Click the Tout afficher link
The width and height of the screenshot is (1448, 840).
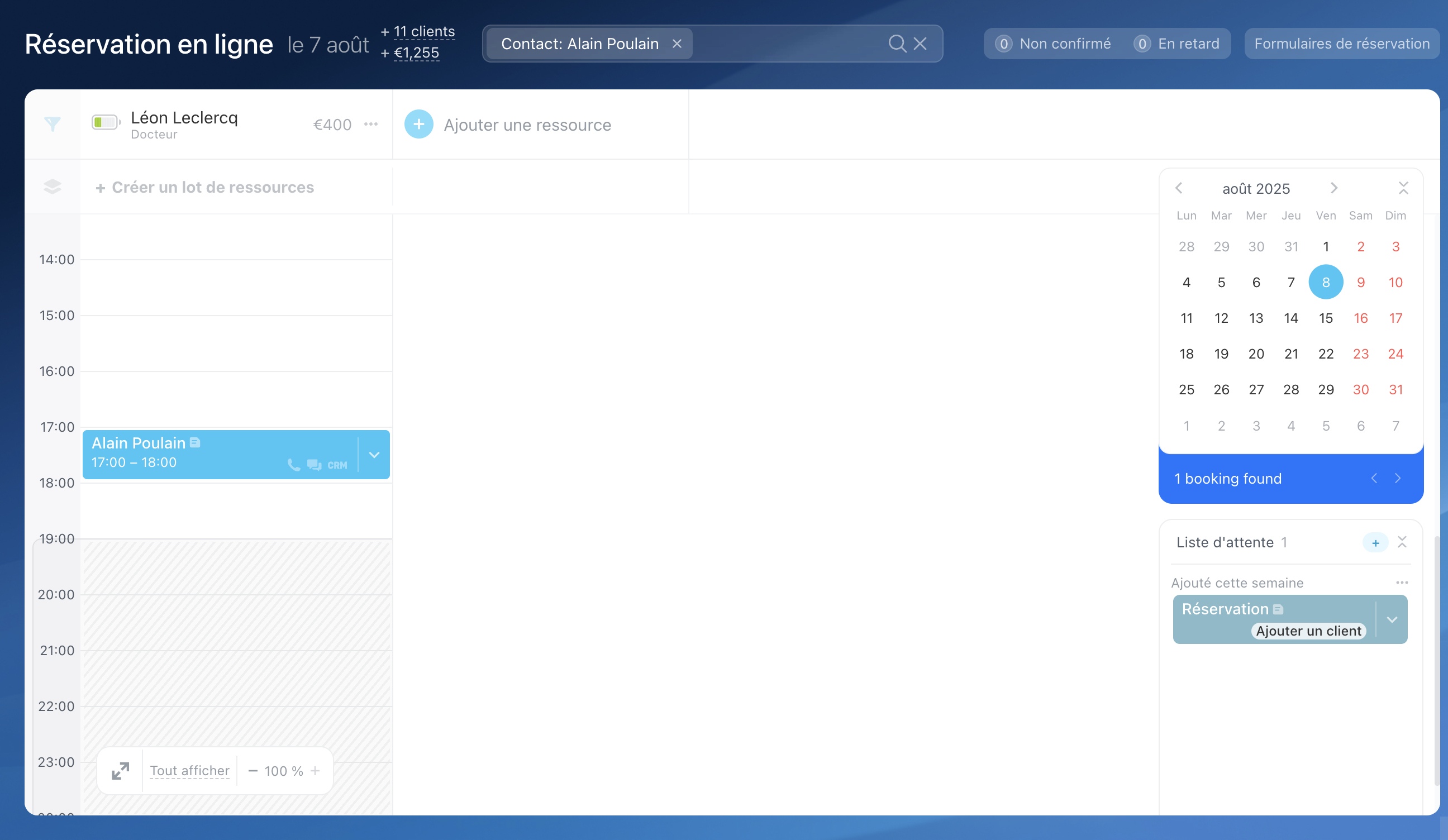point(189,771)
